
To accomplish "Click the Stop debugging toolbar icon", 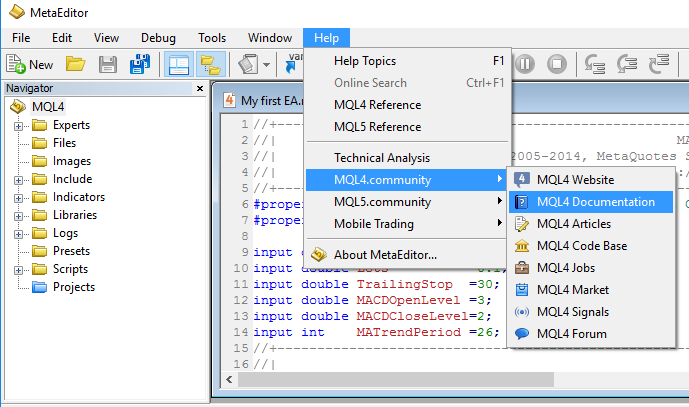I will 557,64.
